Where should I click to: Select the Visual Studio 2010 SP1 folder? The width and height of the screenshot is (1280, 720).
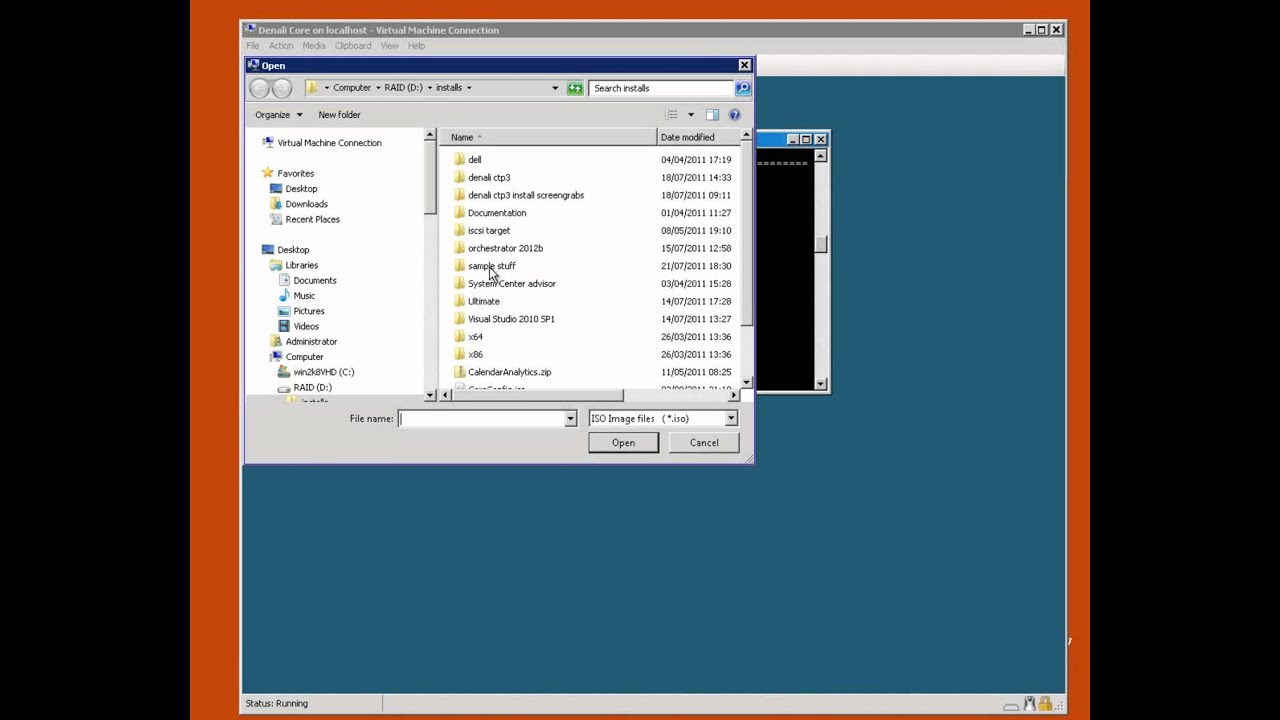[510, 319]
